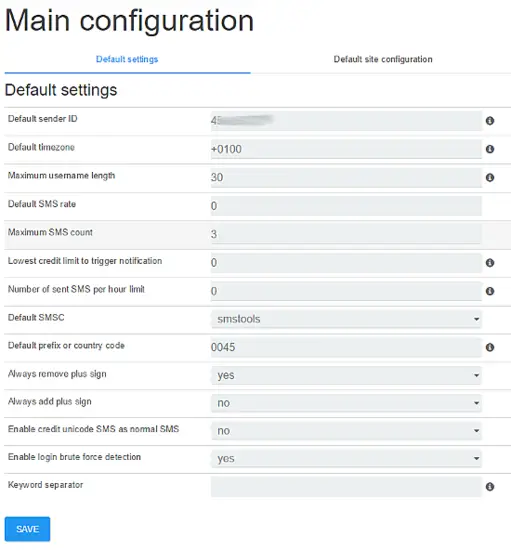Open Always add plus sign dropdown
This screenshot has width=511, height=550.
(x=346, y=403)
